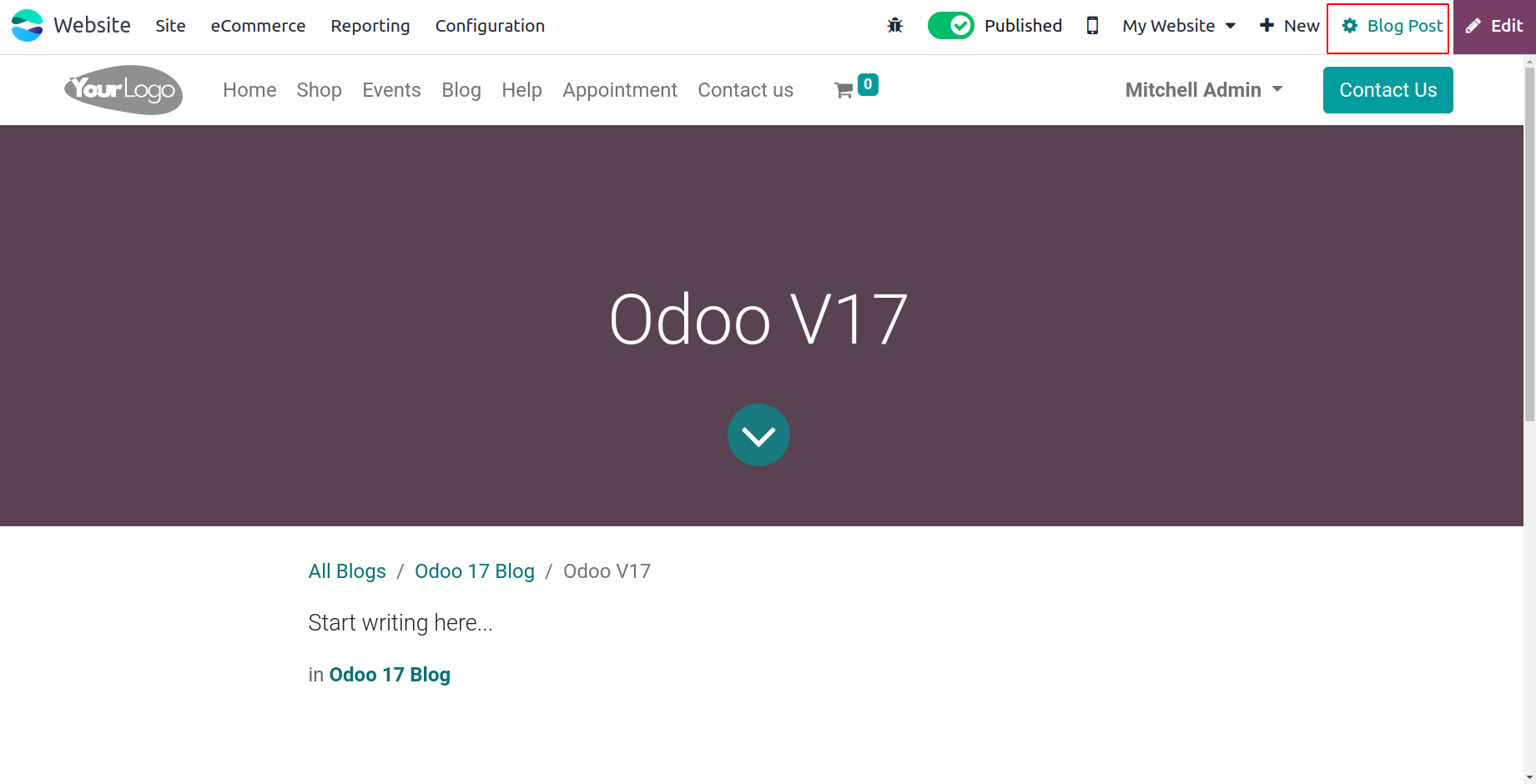Go to the Home page link
The width and height of the screenshot is (1536, 784).
[249, 90]
